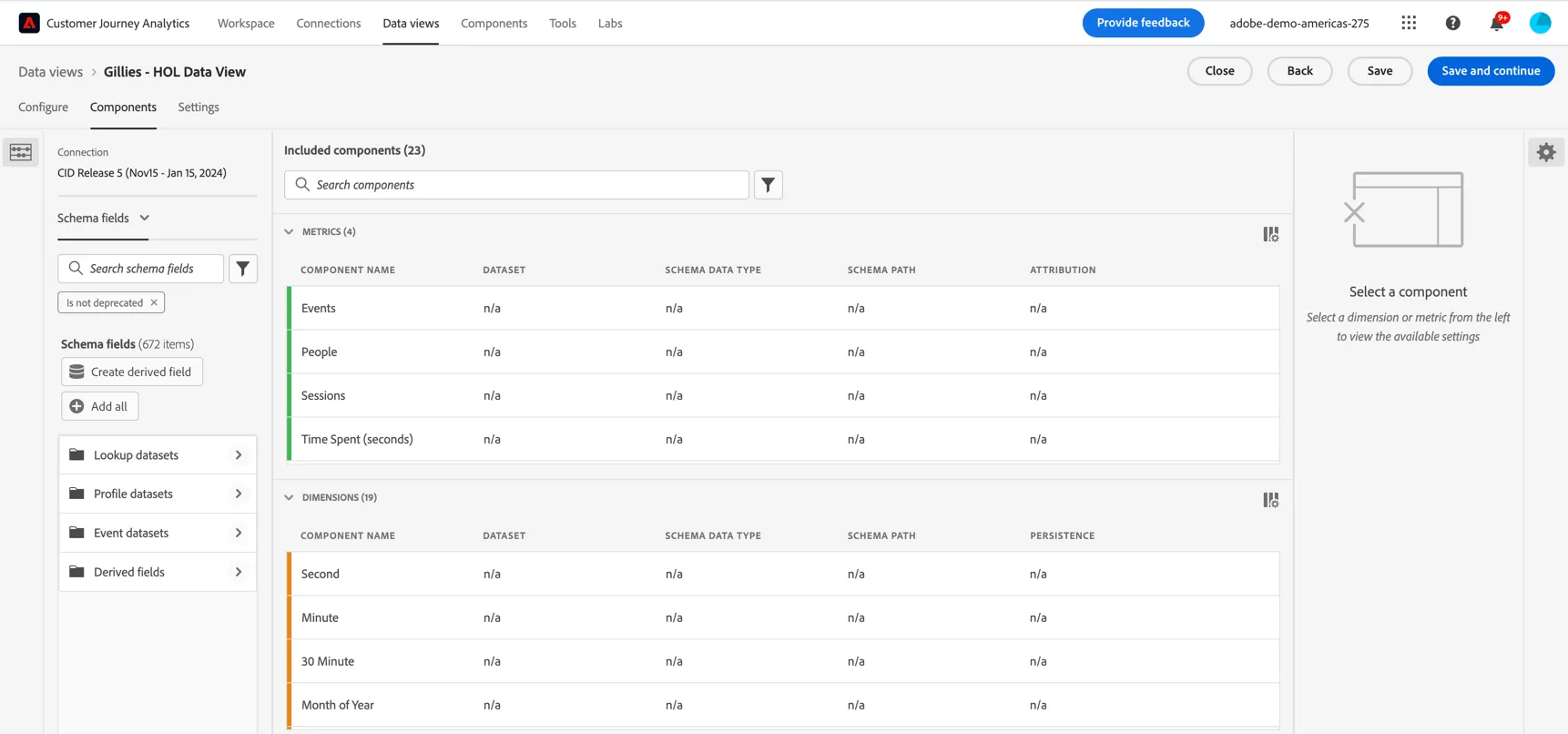Toggle the left rail panel icon

click(21, 152)
